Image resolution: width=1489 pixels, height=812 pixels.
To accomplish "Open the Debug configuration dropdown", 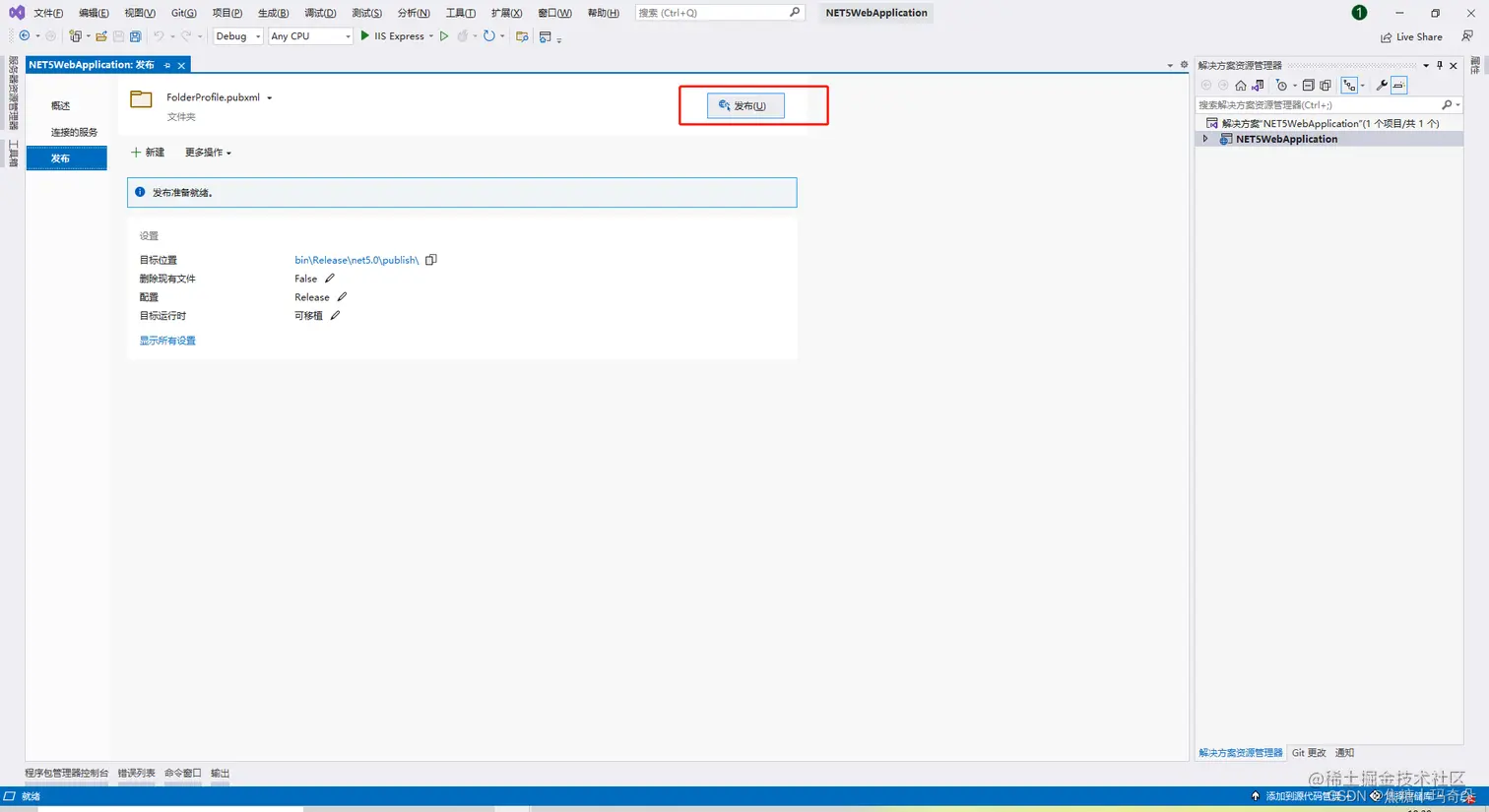I will click(x=238, y=36).
